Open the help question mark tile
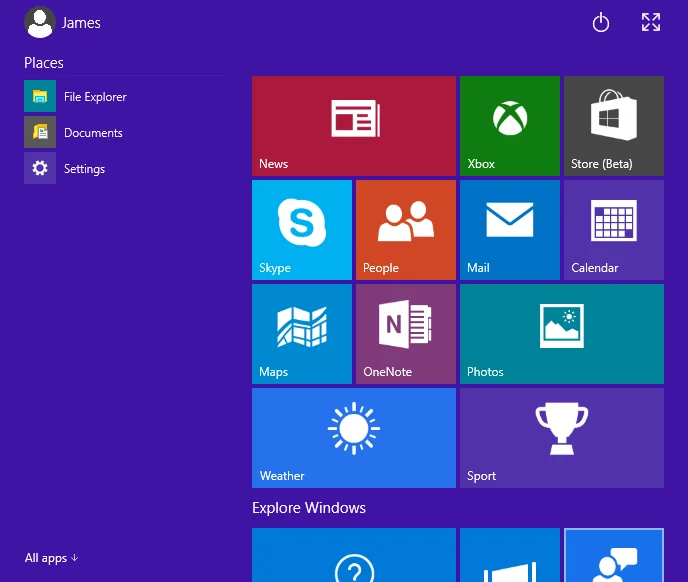Image resolution: width=688 pixels, height=582 pixels. click(x=354, y=555)
